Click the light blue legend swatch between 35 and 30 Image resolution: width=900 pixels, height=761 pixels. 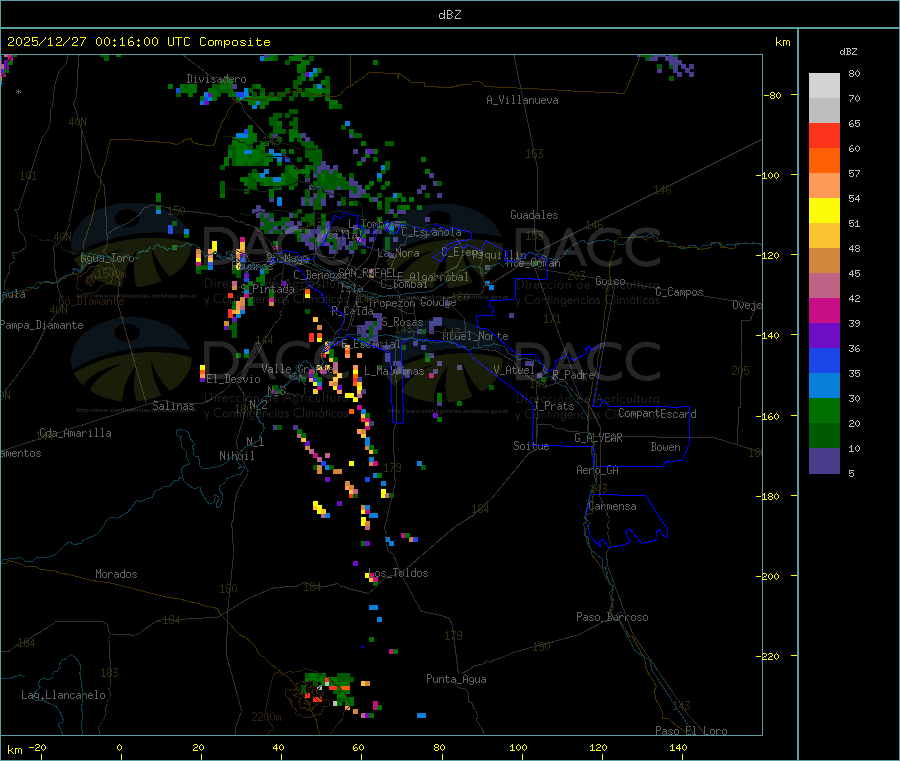pos(824,386)
